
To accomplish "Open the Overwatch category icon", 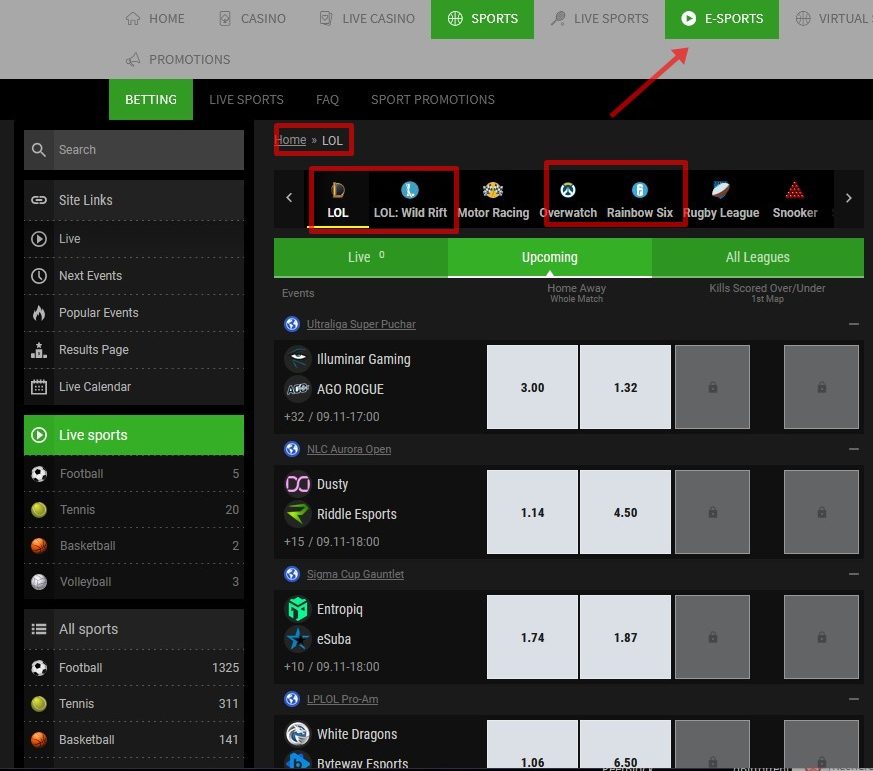I will click(x=568, y=190).
